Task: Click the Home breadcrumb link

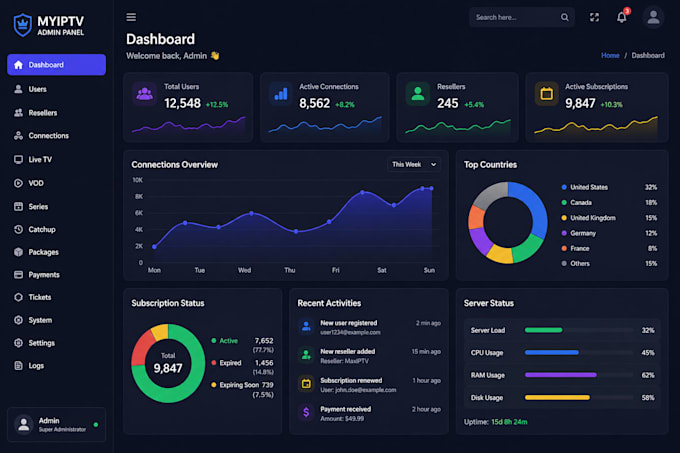Action: pos(610,55)
